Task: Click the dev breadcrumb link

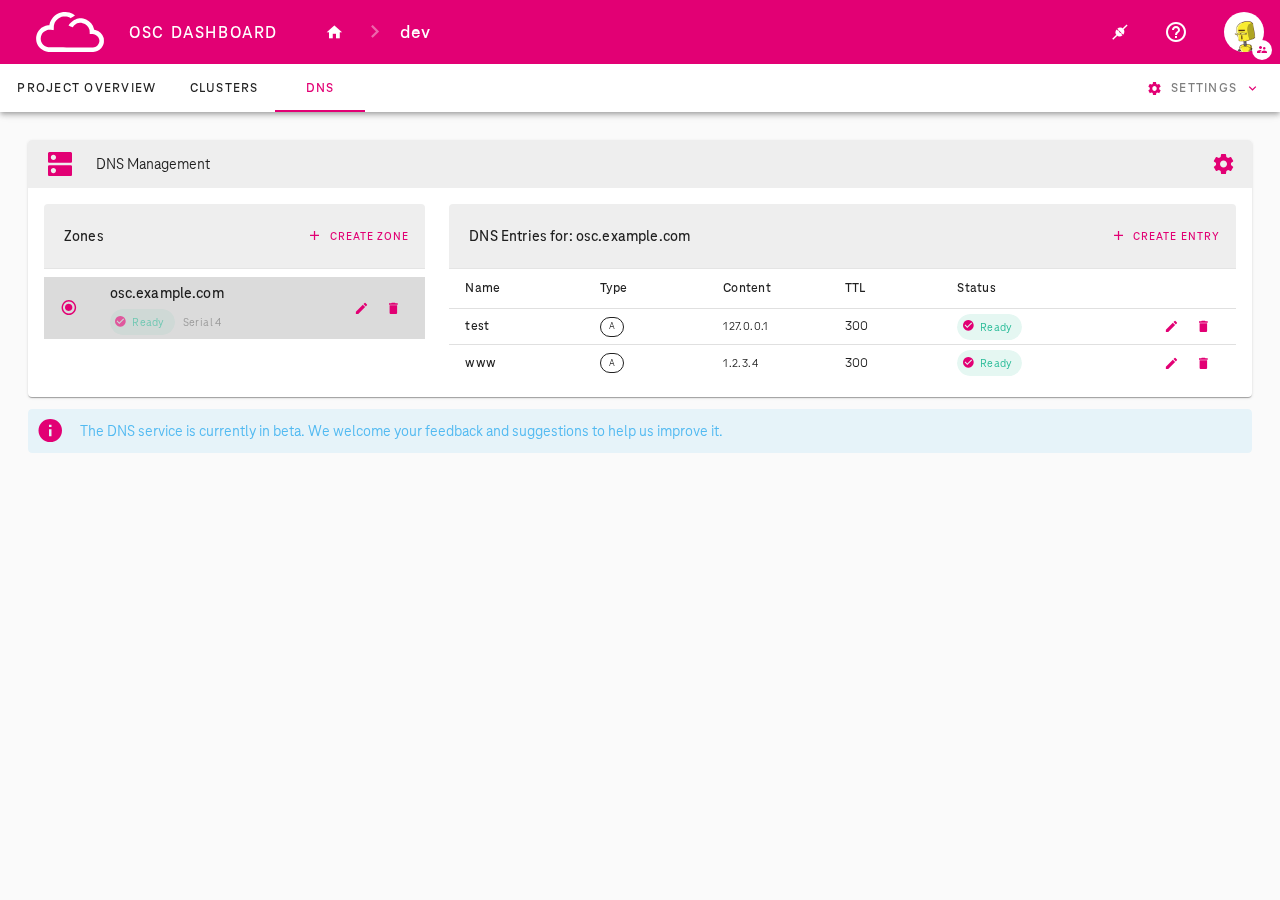Action: (x=415, y=31)
